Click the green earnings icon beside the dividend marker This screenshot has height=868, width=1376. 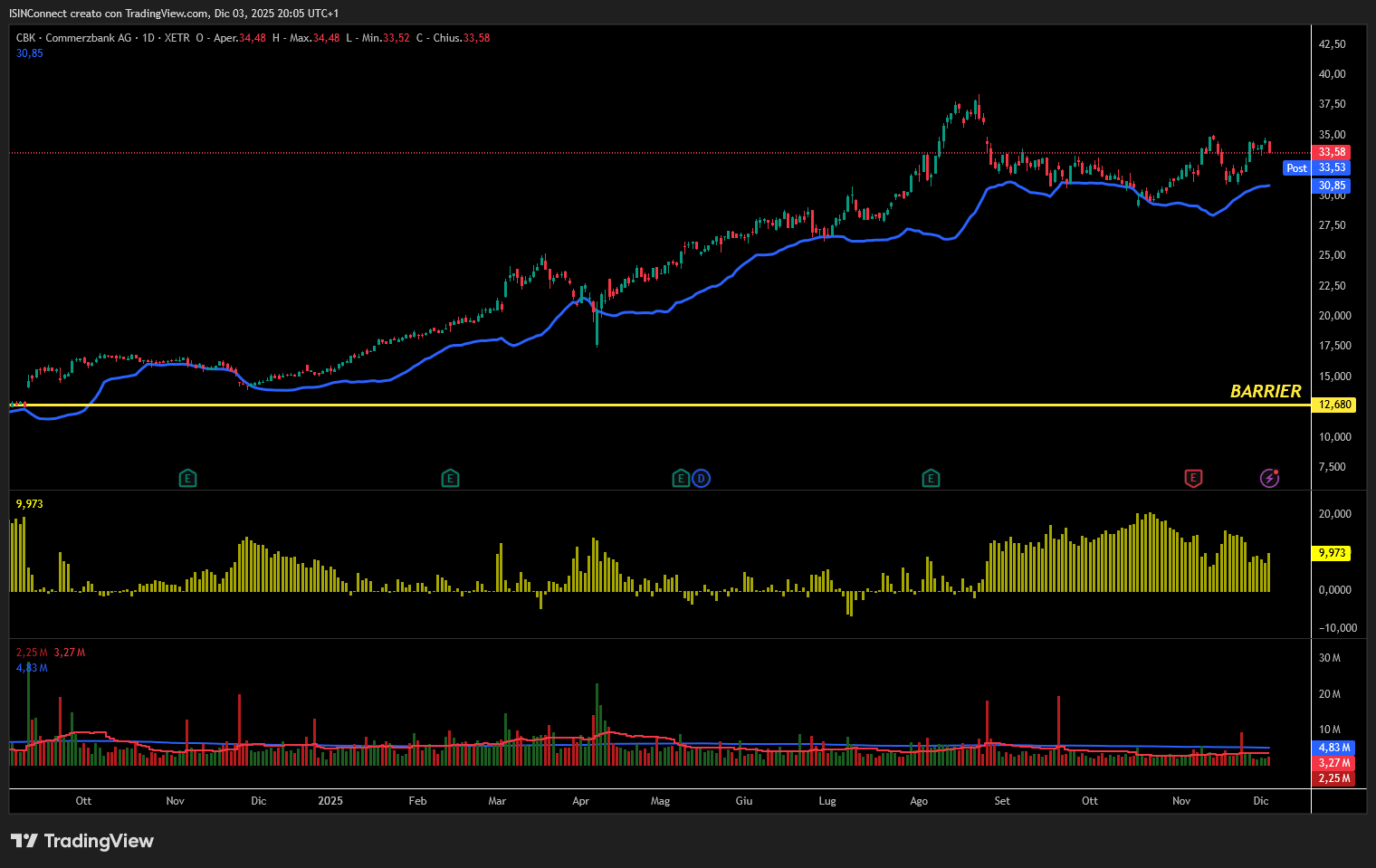tap(681, 478)
